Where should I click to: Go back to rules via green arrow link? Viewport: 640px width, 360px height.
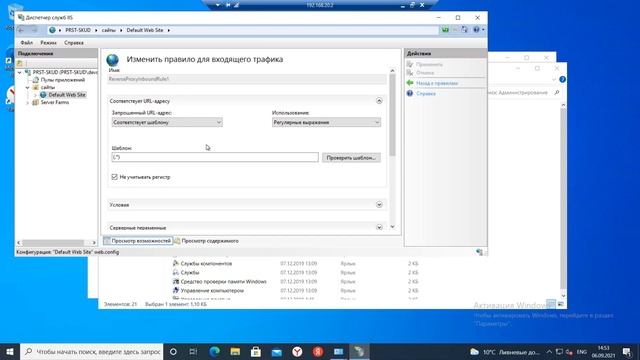pyautogui.click(x=437, y=83)
